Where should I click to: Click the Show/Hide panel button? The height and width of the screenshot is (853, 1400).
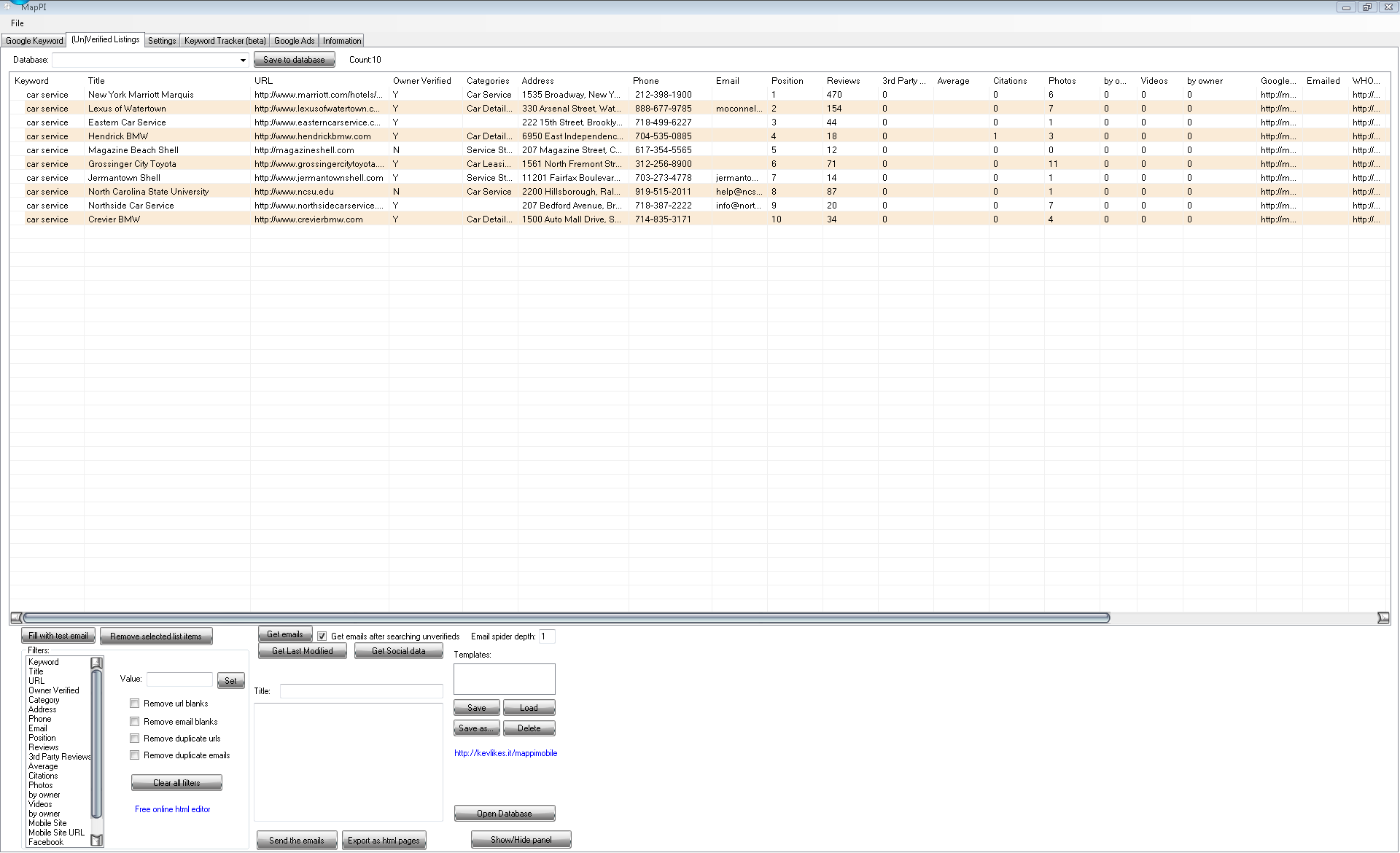pyautogui.click(x=521, y=840)
